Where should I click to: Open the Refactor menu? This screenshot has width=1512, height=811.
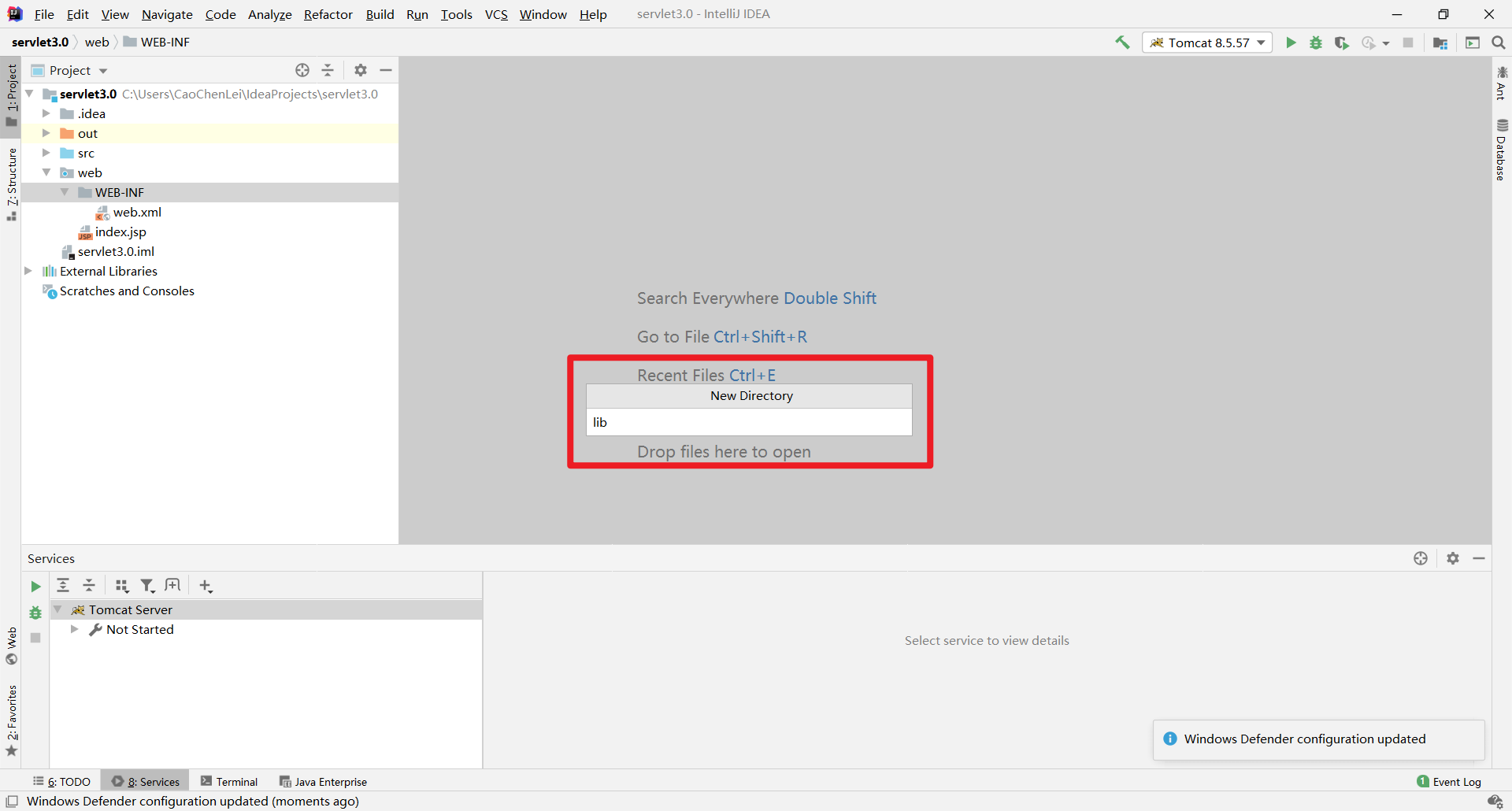pyautogui.click(x=328, y=14)
